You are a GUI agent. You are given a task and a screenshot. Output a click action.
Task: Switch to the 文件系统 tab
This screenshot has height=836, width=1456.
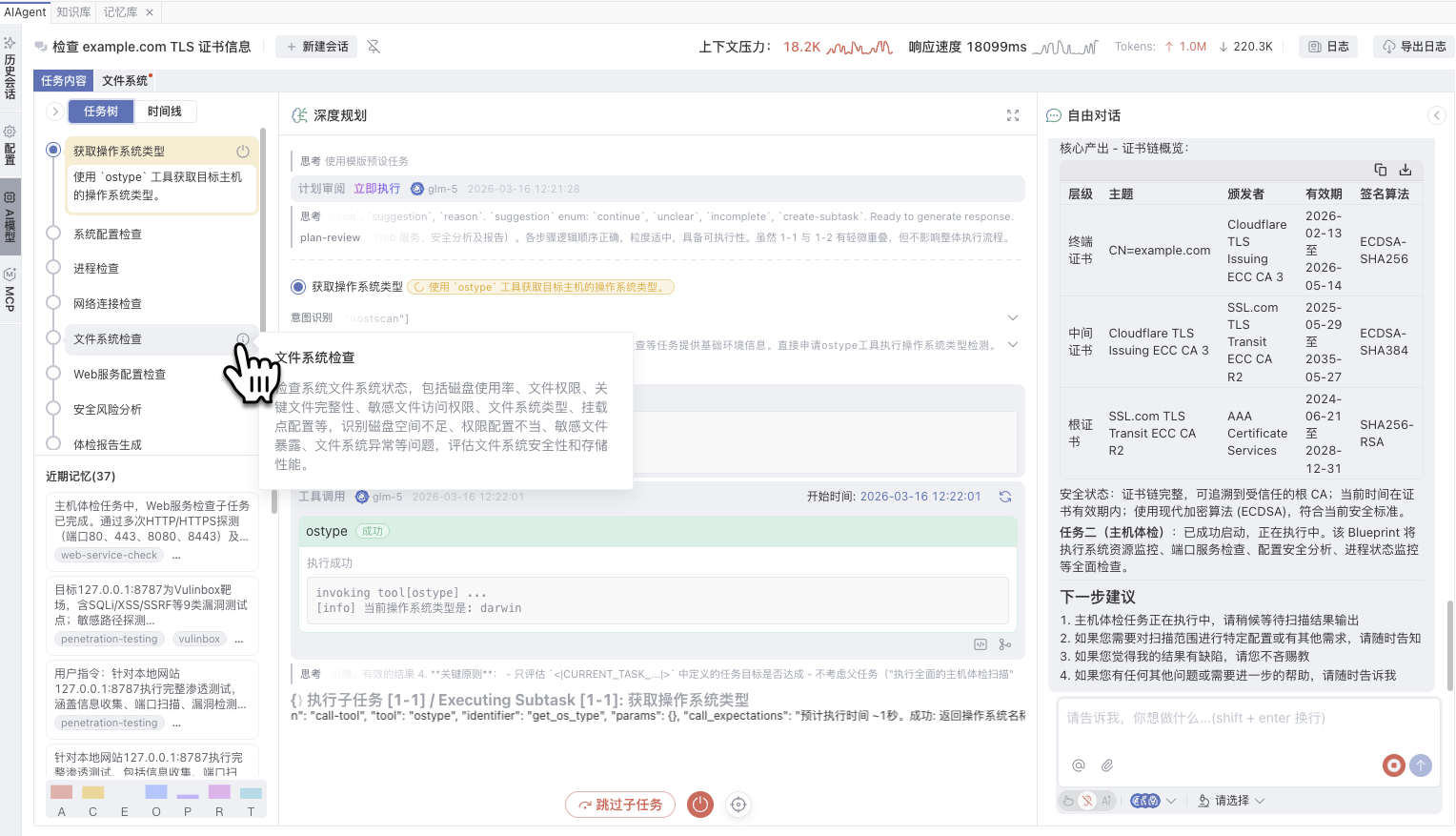tap(125, 81)
